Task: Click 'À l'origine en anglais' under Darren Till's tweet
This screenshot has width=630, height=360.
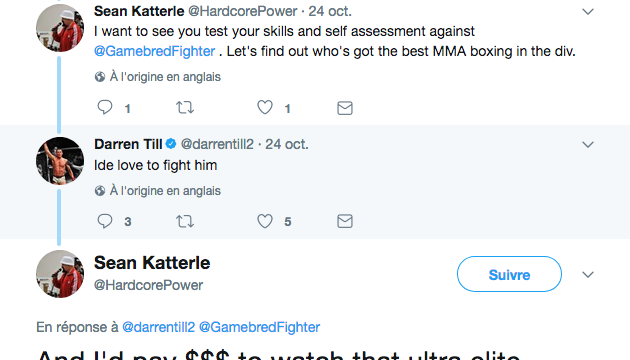Action: tap(165, 190)
